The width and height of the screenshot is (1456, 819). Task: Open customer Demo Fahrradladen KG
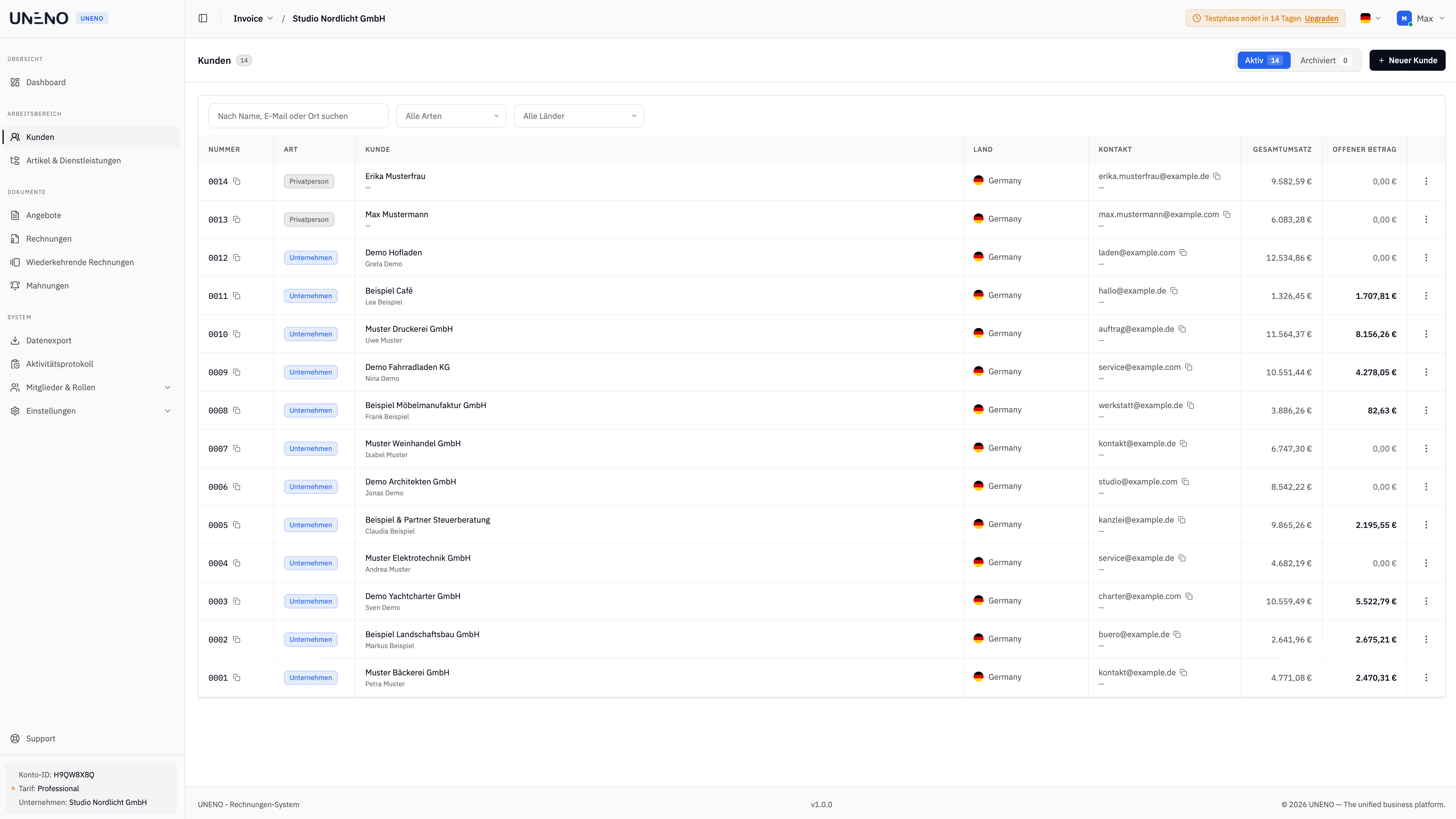[408, 367]
